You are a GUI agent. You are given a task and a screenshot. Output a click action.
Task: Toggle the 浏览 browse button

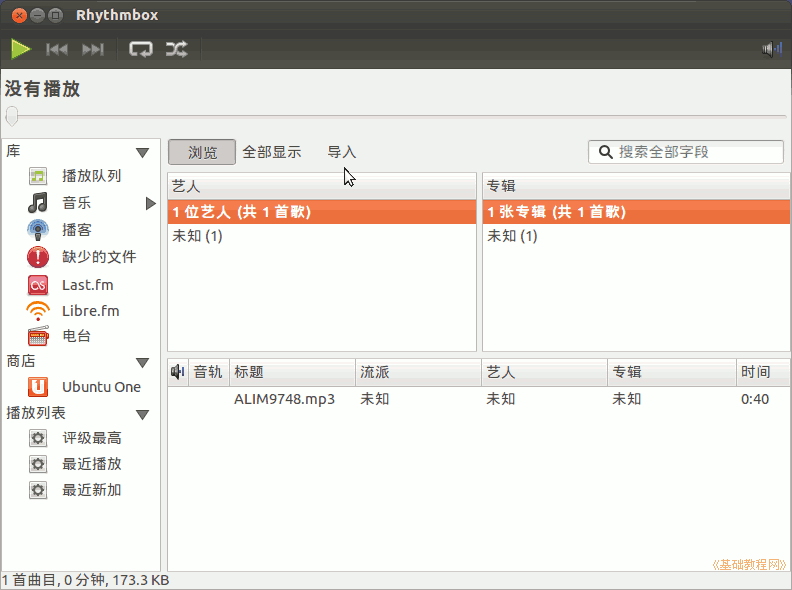tap(202, 152)
